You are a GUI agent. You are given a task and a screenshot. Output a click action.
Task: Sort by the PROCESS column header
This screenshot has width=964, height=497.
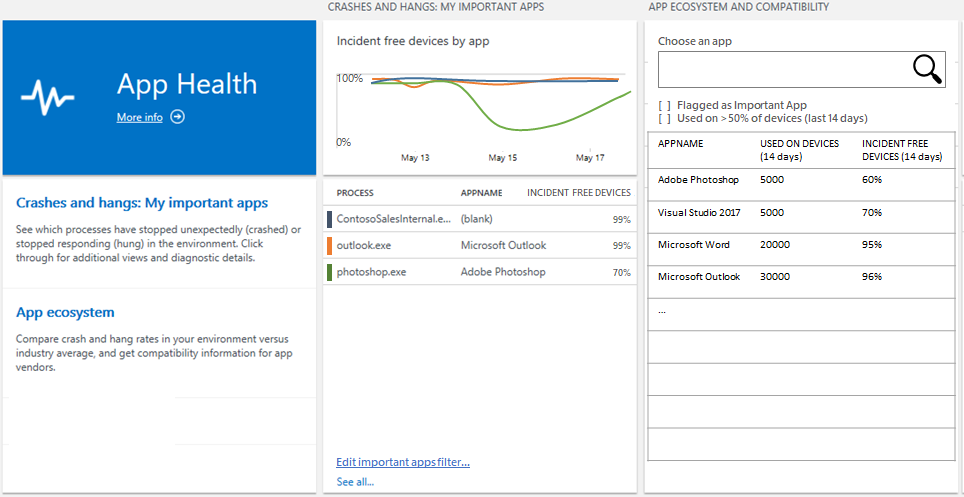point(355,193)
